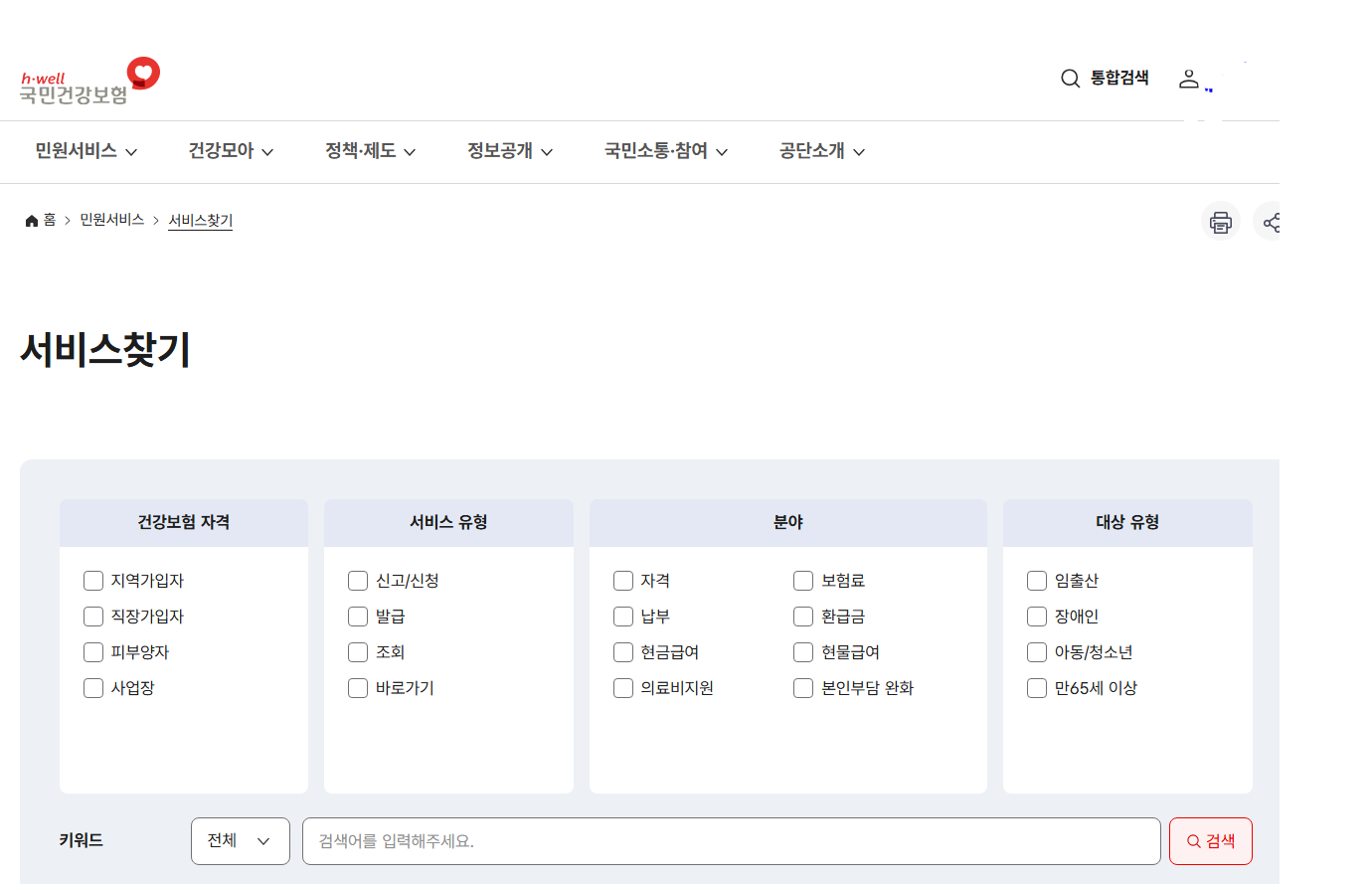The image size is (1372, 884).
Task: Select the 의료비지원 field checkbox
Action: click(623, 687)
